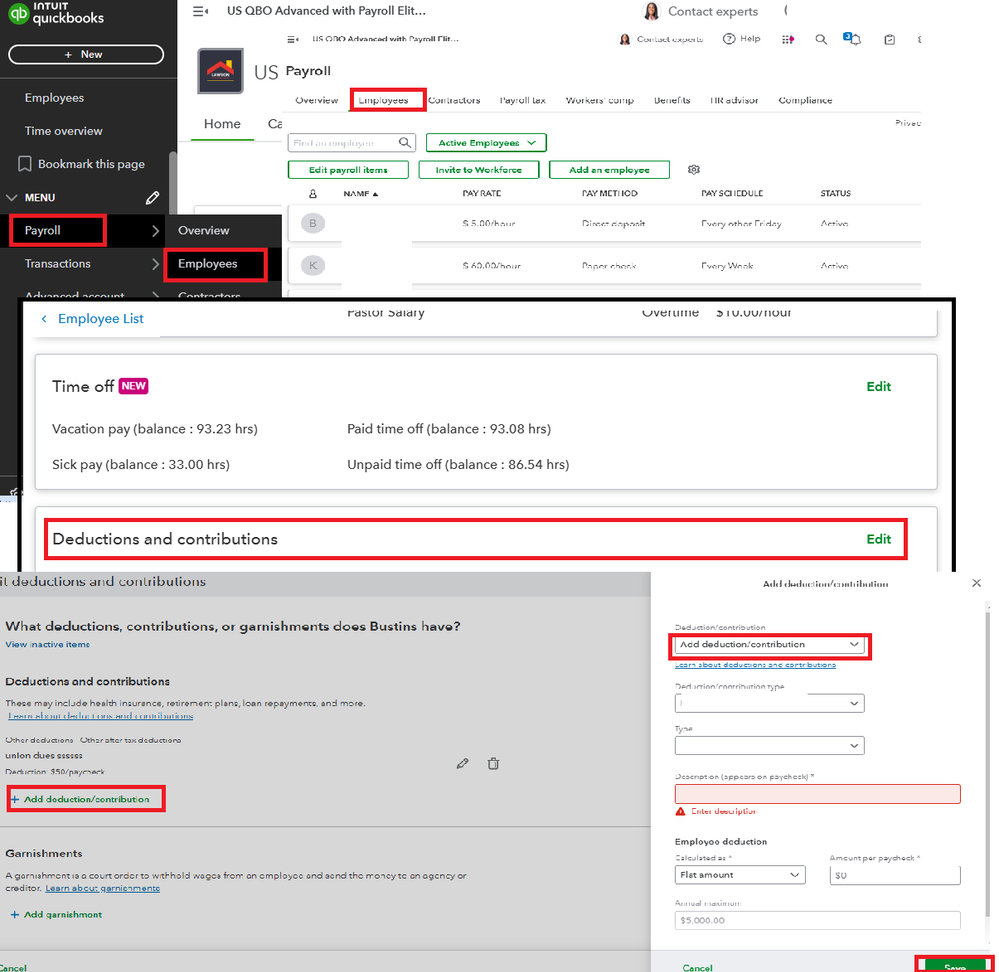Open Active Employees filter dropdown
Viewport: 999px width, 972px height.
486,143
